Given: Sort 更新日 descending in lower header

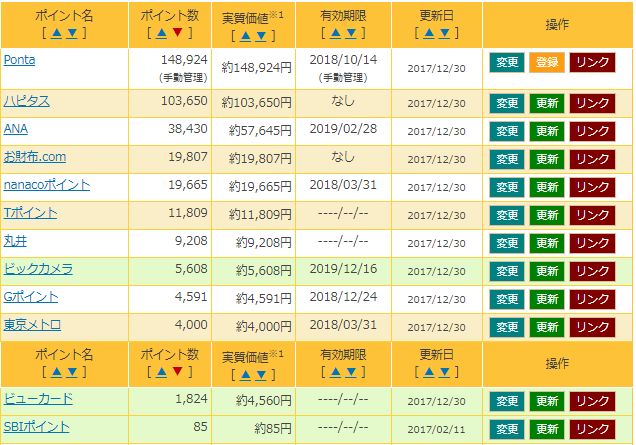Looking at the screenshot, I should (445, 372).
